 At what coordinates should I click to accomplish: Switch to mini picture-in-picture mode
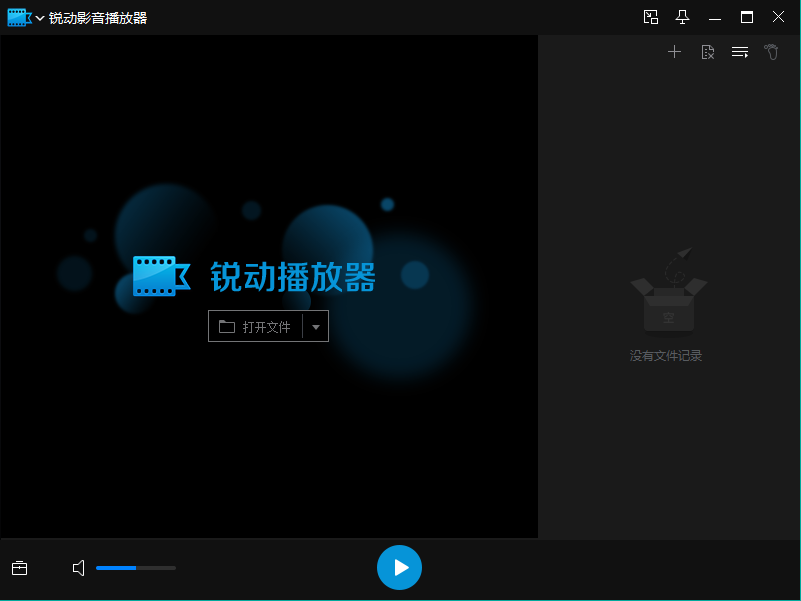651,17
